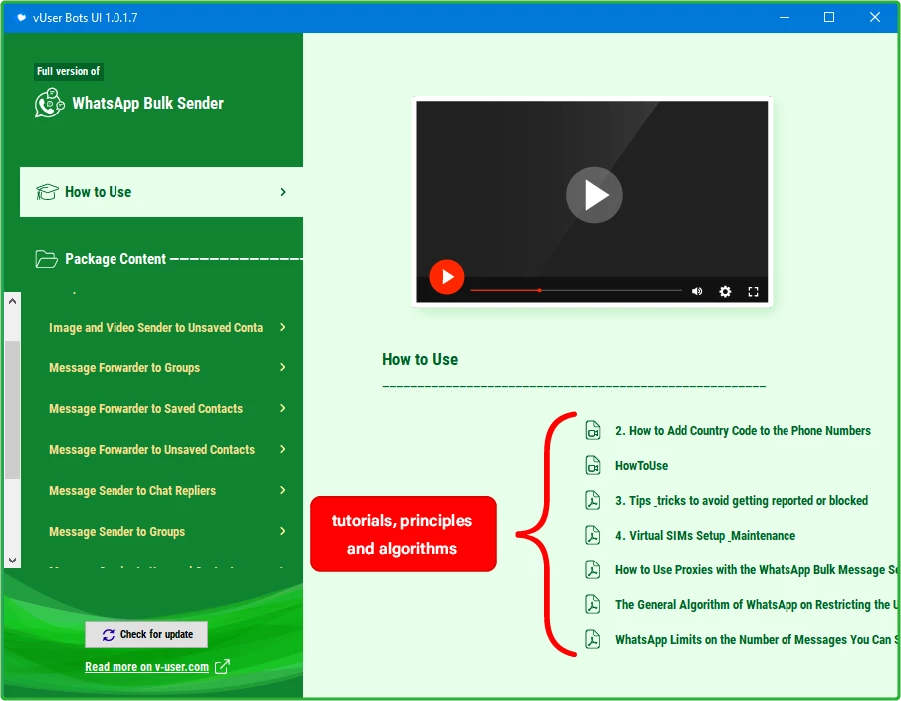Open 3. Tips tricks to avoid getting reported
Viewport: 901px width, 701px height.
click(741, 500)
